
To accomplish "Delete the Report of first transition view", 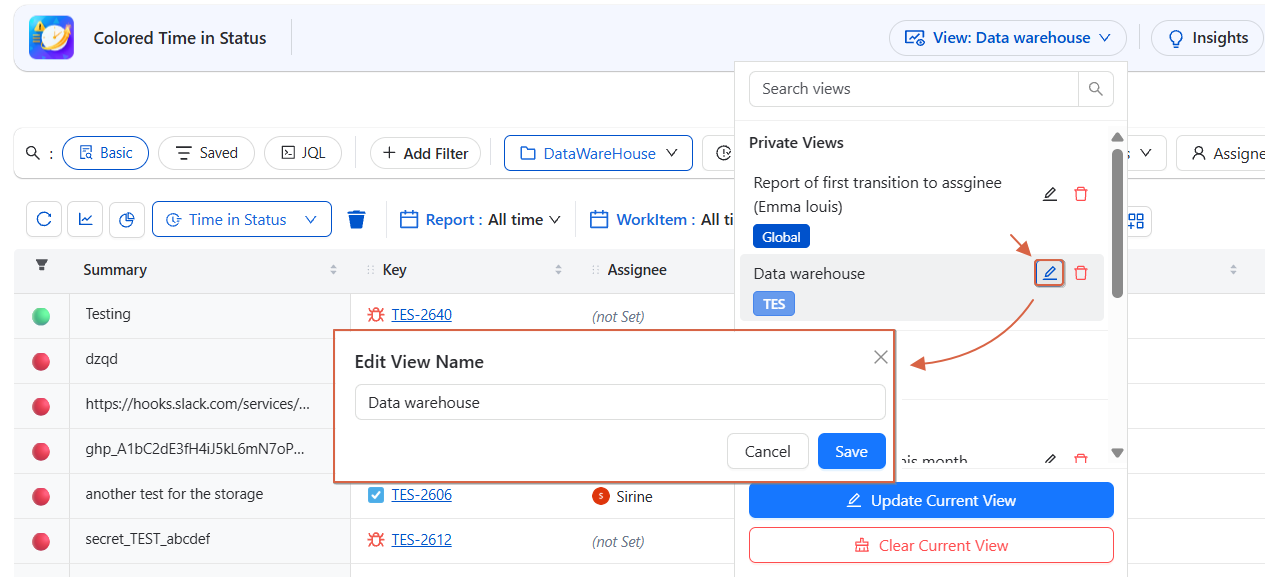I will (x=1081, y=194).
